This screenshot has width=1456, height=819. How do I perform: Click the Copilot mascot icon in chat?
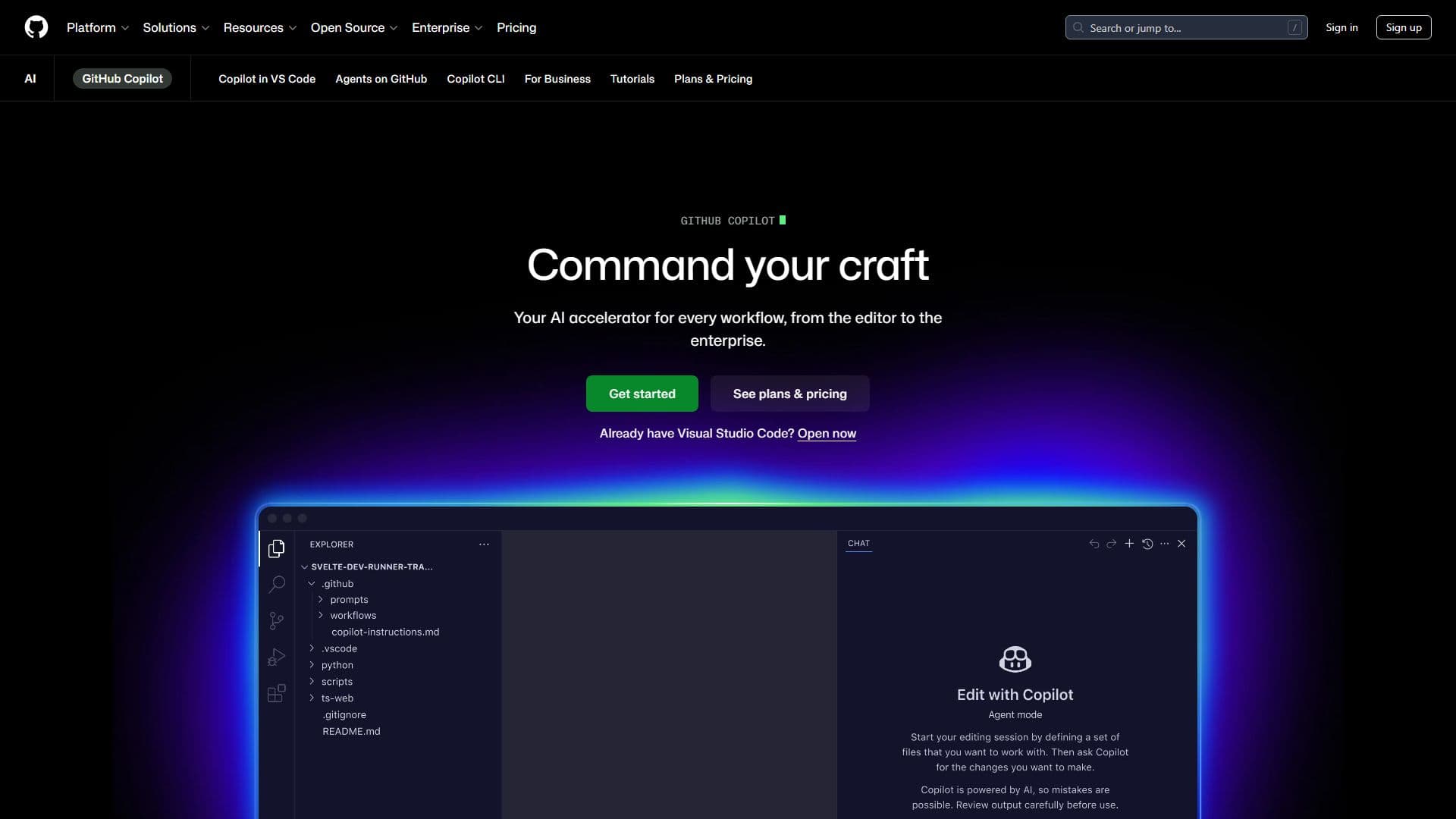[x=1015, y=659]
